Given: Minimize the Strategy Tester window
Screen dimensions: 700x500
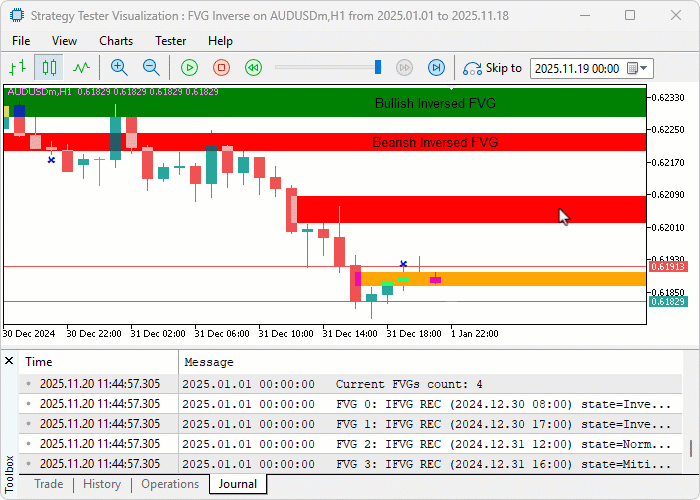Looking at the screenshot, I should tap(585, 16).
